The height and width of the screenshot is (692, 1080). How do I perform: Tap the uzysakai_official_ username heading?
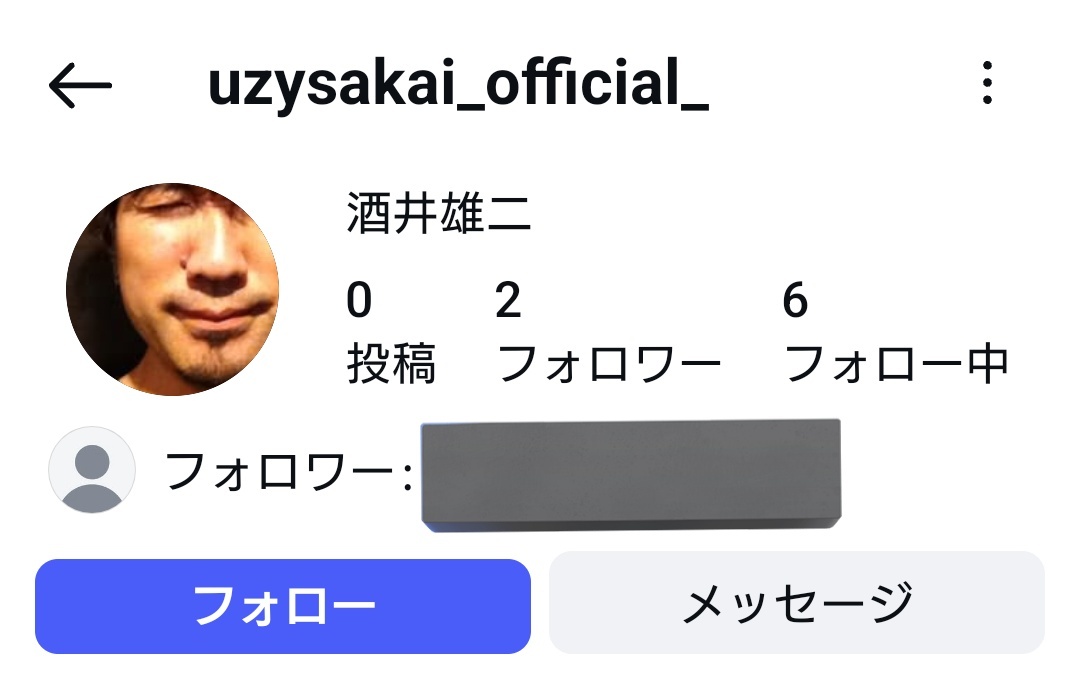coord(458,84)
